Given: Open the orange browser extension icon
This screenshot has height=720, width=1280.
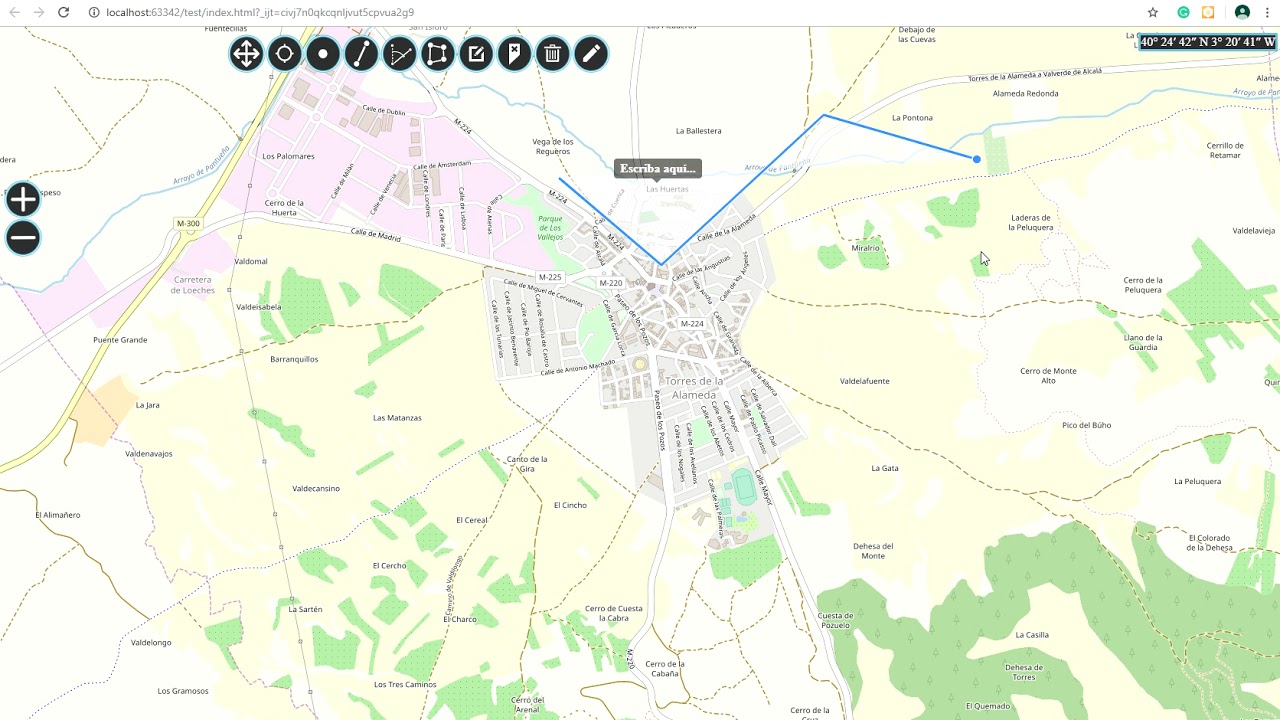Looking at the screenshot, I should pyautogui.click(x=1208, y=12).
